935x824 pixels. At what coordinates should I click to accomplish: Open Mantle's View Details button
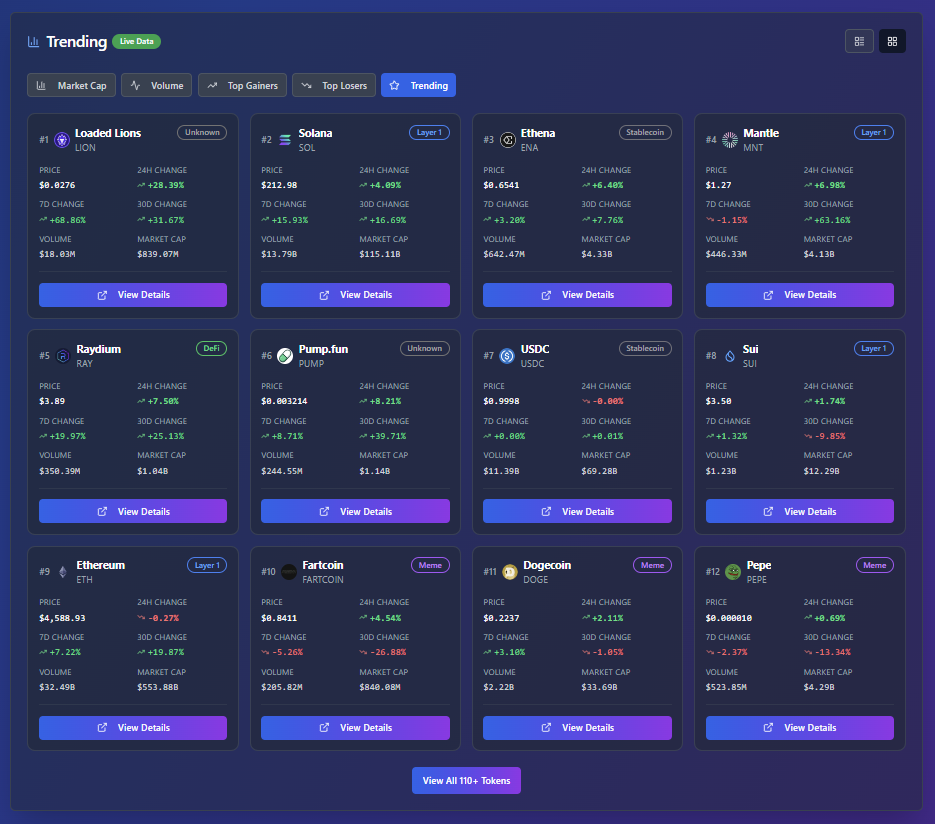(x=800, y=295)
